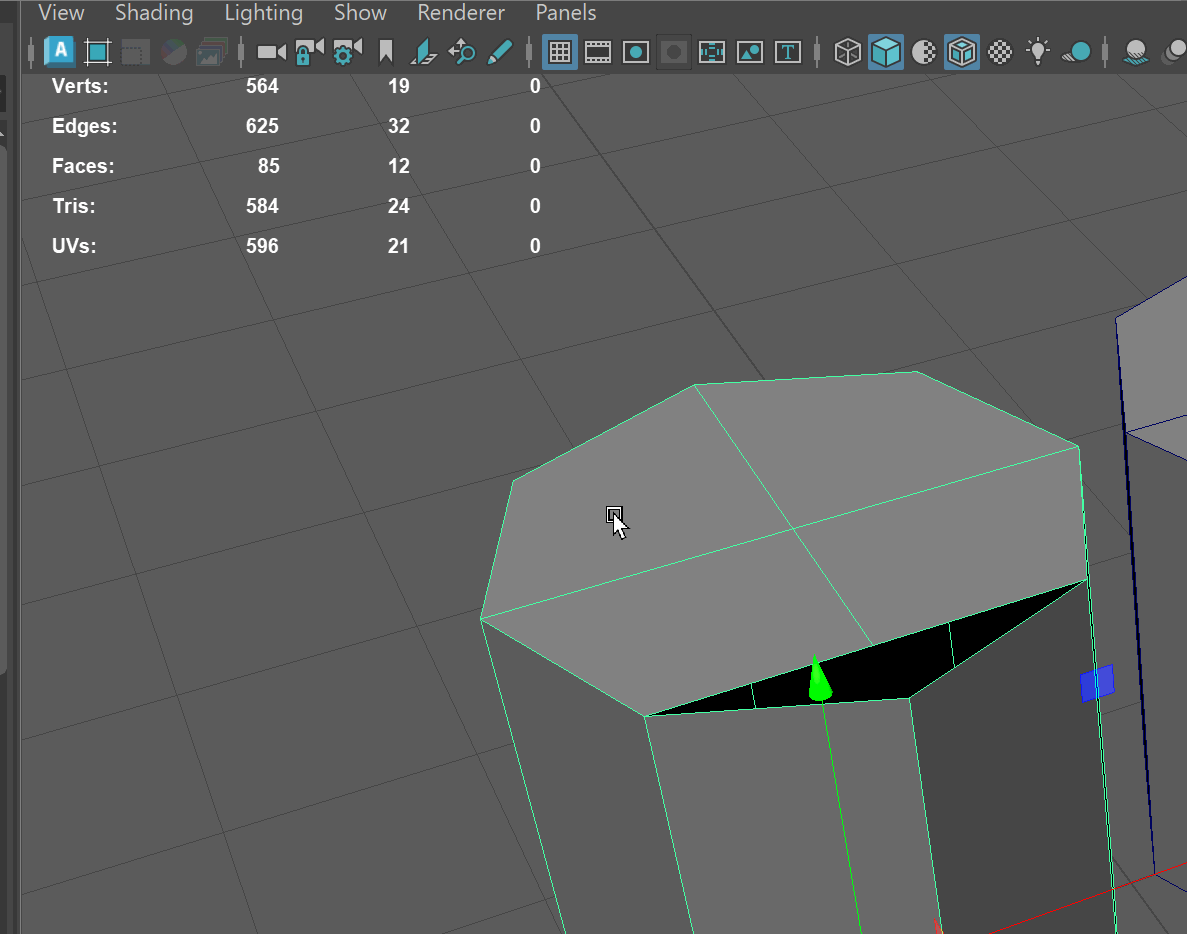This screenshot has width=1187, height=934.
Task: Click the Textured checkerboard display button
Action: tap(1000, 52)
